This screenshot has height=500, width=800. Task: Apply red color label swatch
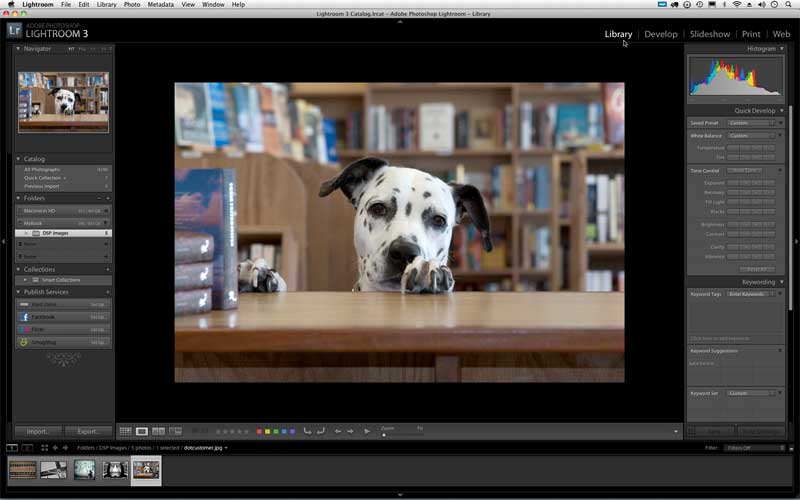tap(259, 431)
